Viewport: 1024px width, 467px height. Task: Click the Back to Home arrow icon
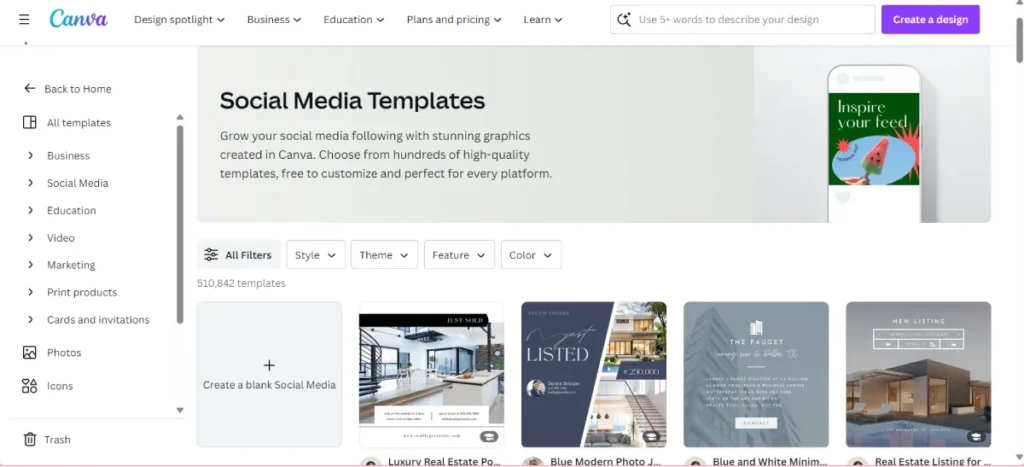tap(29, 88)
